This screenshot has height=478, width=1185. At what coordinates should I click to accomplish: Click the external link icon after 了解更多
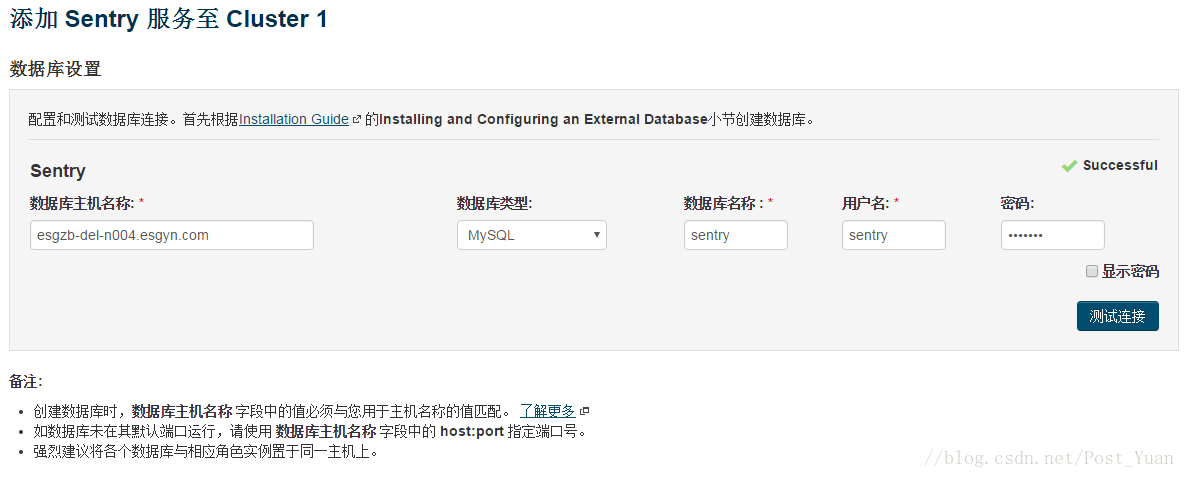tap(584, 411)
